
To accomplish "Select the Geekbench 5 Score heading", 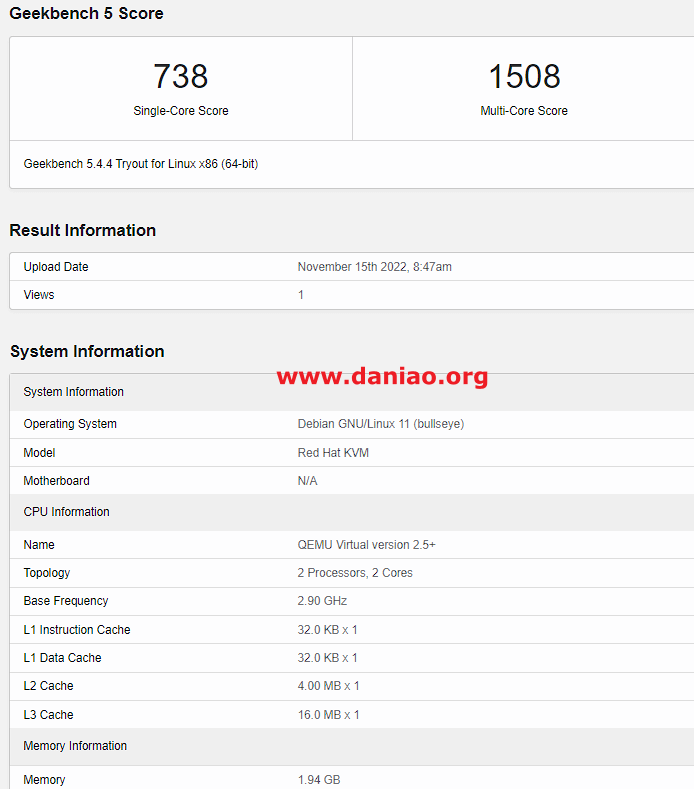I will point(86,13).
